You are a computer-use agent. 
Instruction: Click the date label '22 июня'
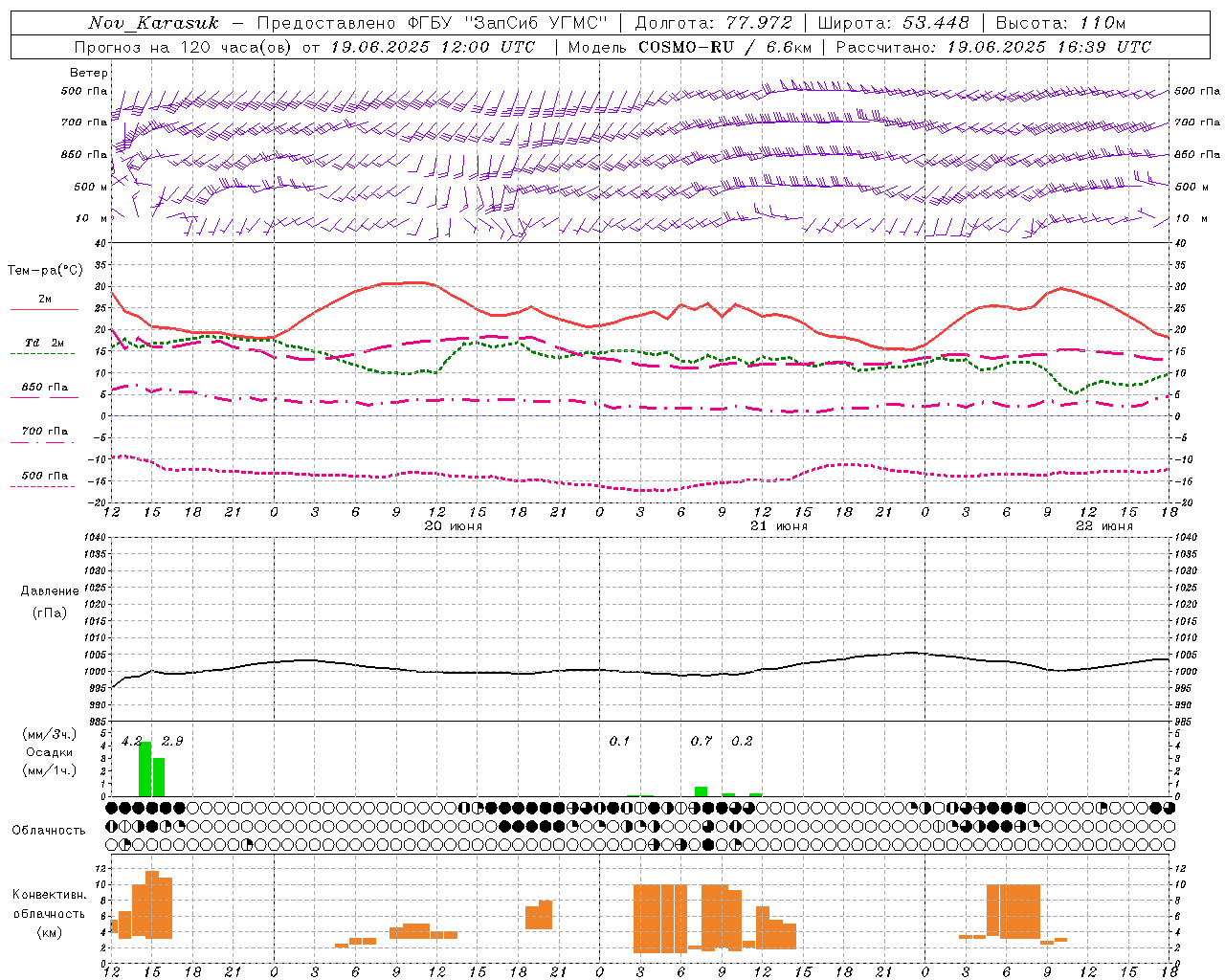coord(1104,526)
